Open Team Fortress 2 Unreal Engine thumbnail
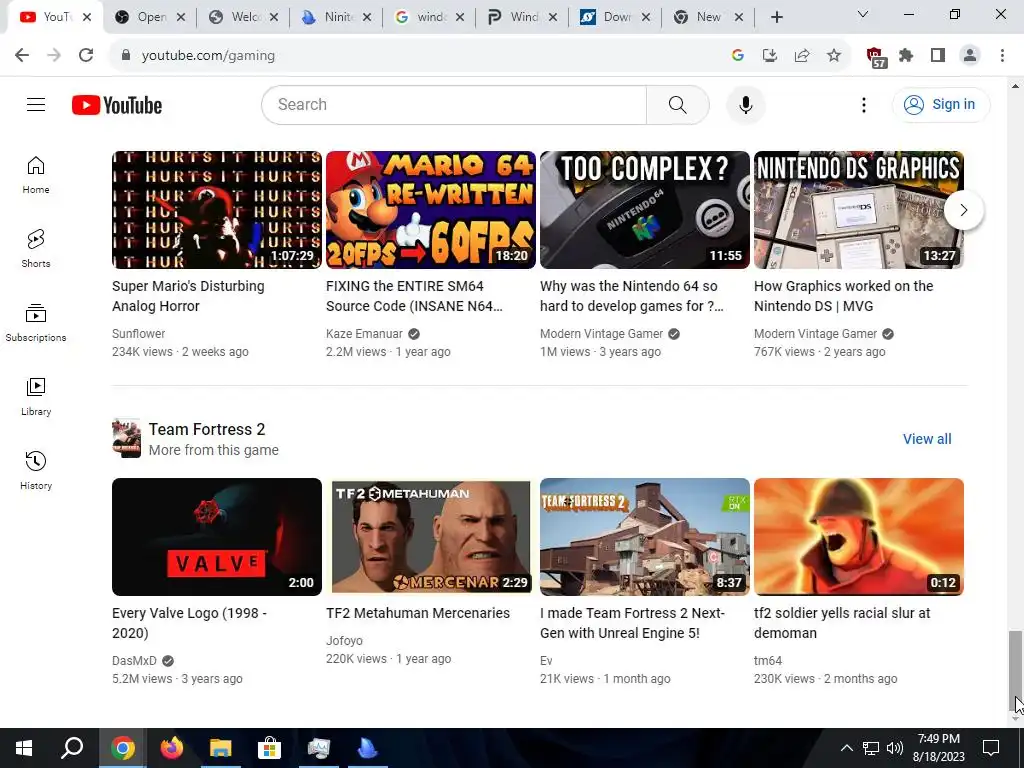The height and width of the screenshot is (768, 1024). click(x=645, y=537)
